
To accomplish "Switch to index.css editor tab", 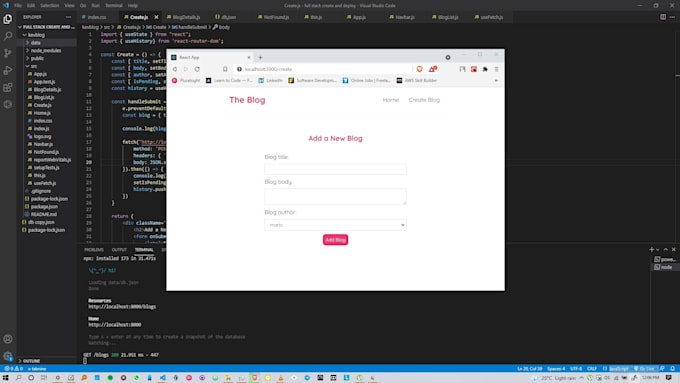I will click(97, 17).
